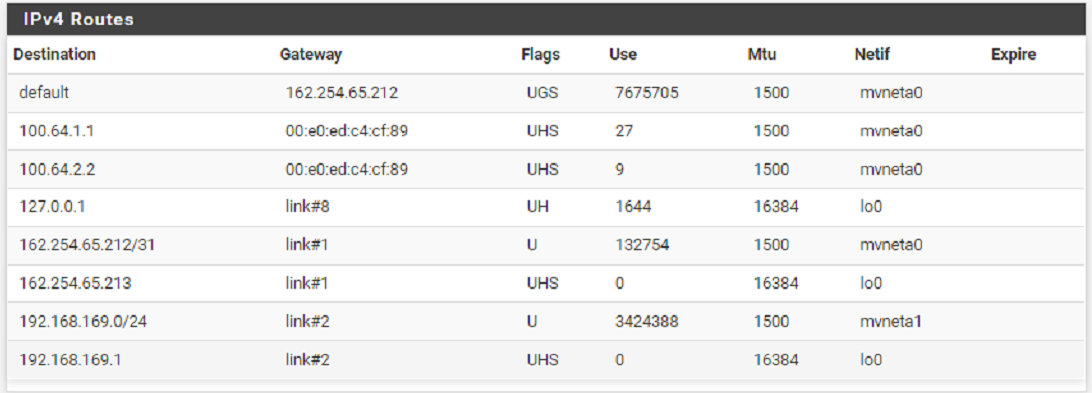Click the Destination column header

(x=54, y=54)
